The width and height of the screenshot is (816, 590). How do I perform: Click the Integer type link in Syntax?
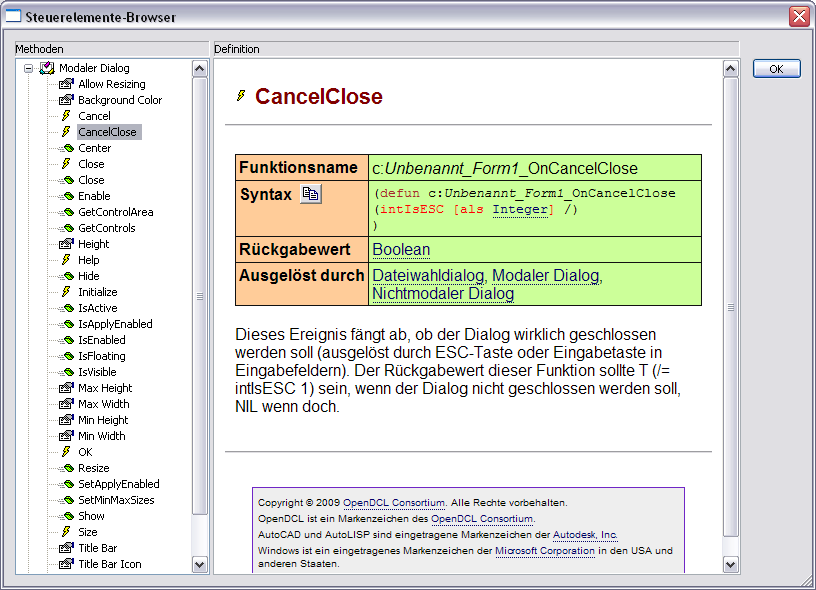(x=520, y=209)
